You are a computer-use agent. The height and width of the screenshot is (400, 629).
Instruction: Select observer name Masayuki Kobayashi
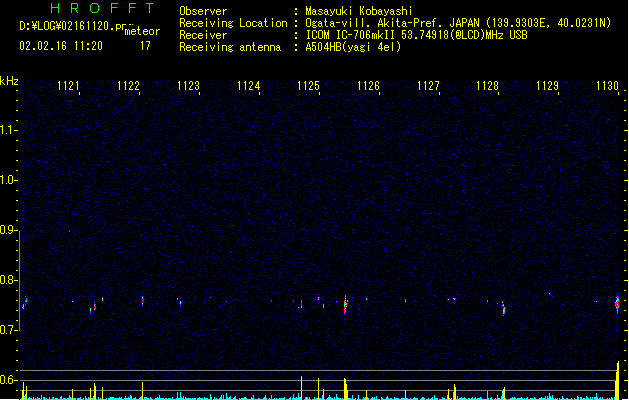coord(359,11)
